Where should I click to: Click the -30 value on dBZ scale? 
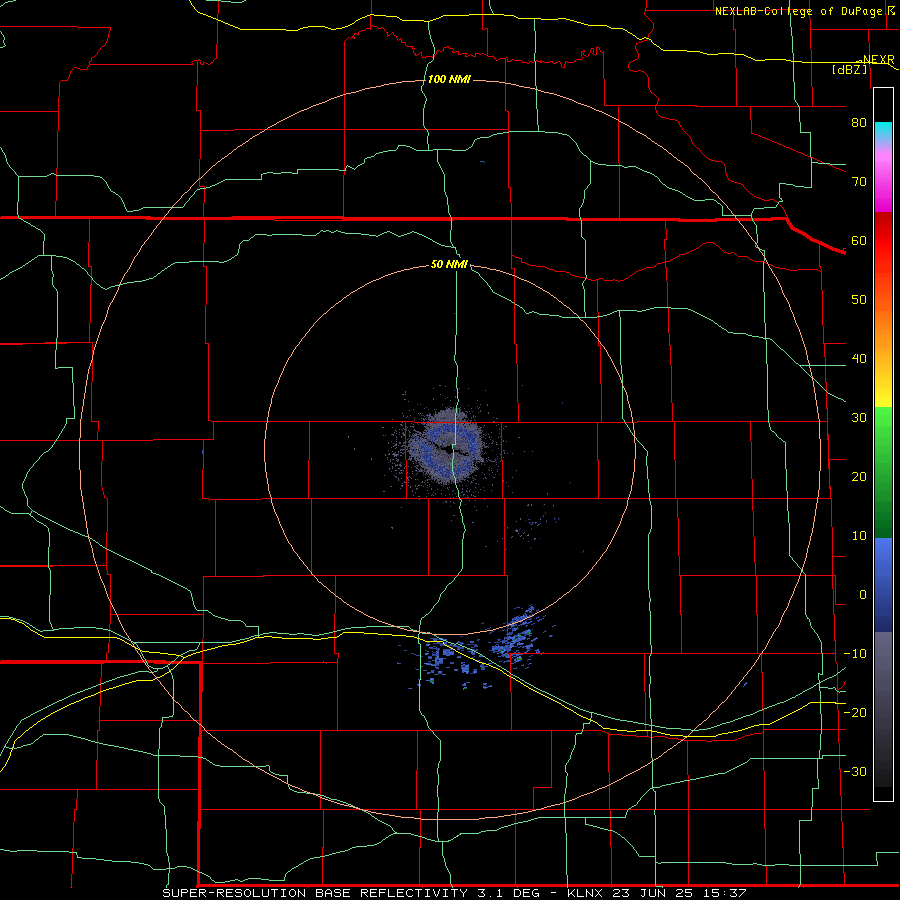[855, 773]
